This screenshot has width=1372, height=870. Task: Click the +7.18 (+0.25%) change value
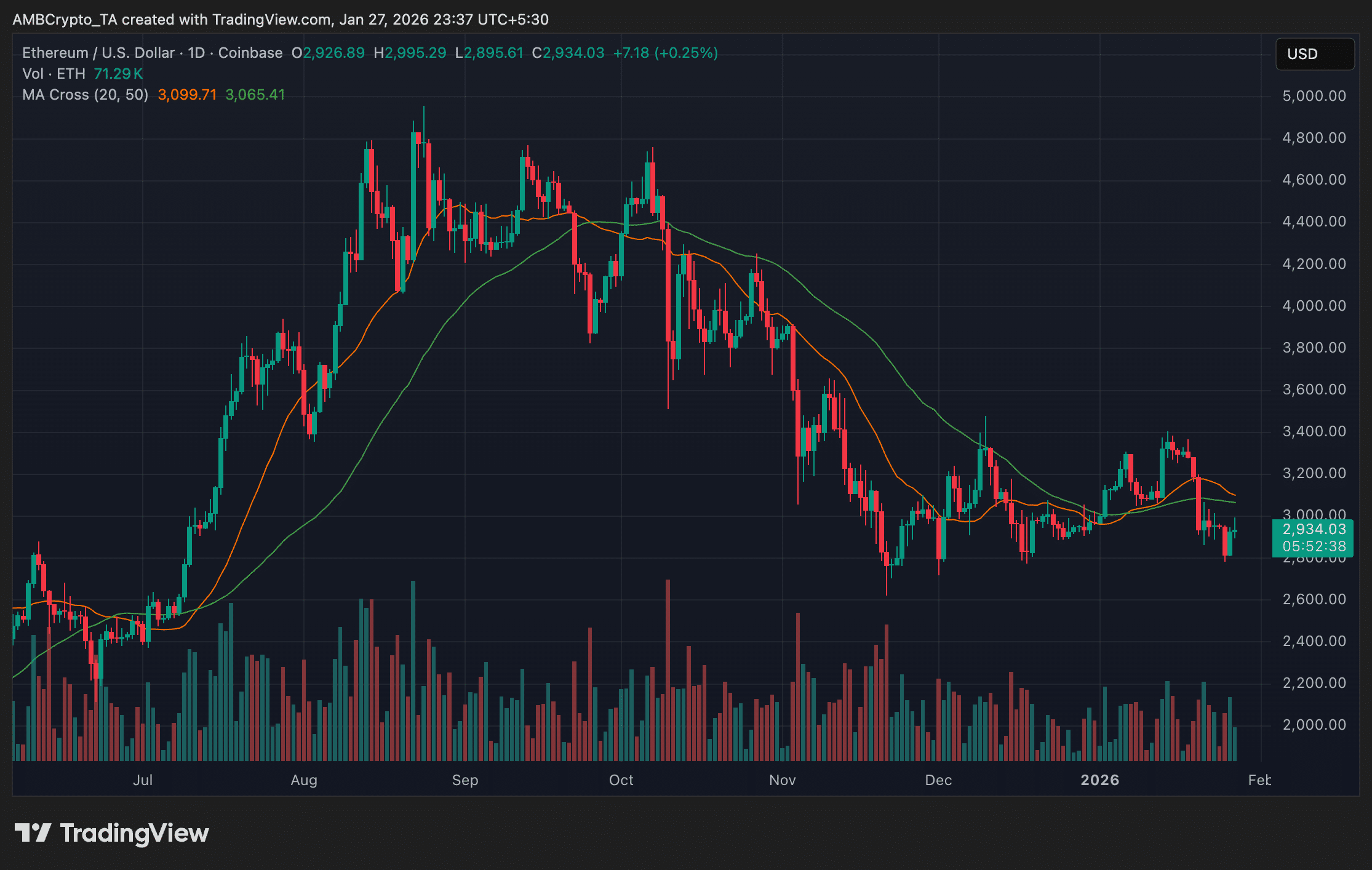(x=665, y=53)
